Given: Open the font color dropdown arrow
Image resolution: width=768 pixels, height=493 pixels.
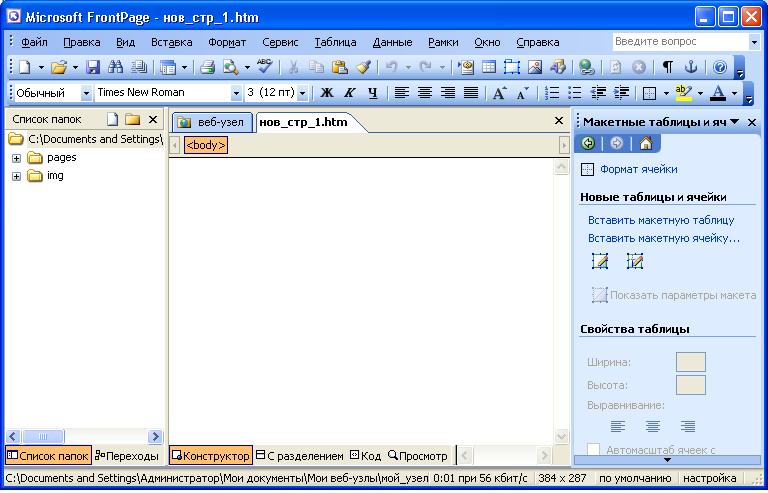Looking at the screenshot, I should (x=734, y=93).
